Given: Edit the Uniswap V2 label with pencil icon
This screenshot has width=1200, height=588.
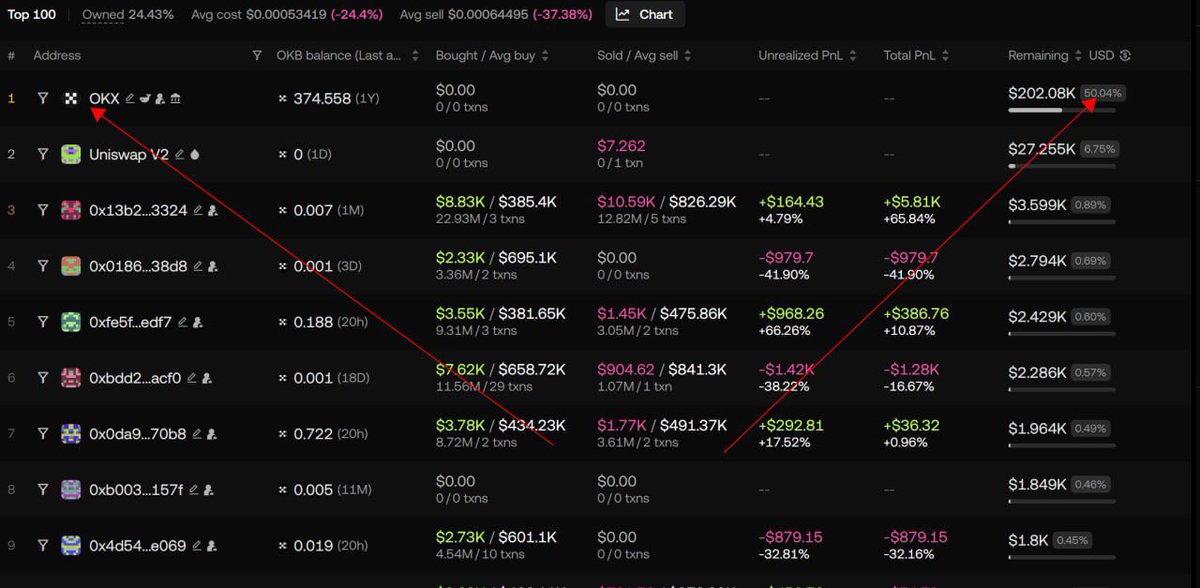Looking at the screenshot, I should (x=180, y=155).
